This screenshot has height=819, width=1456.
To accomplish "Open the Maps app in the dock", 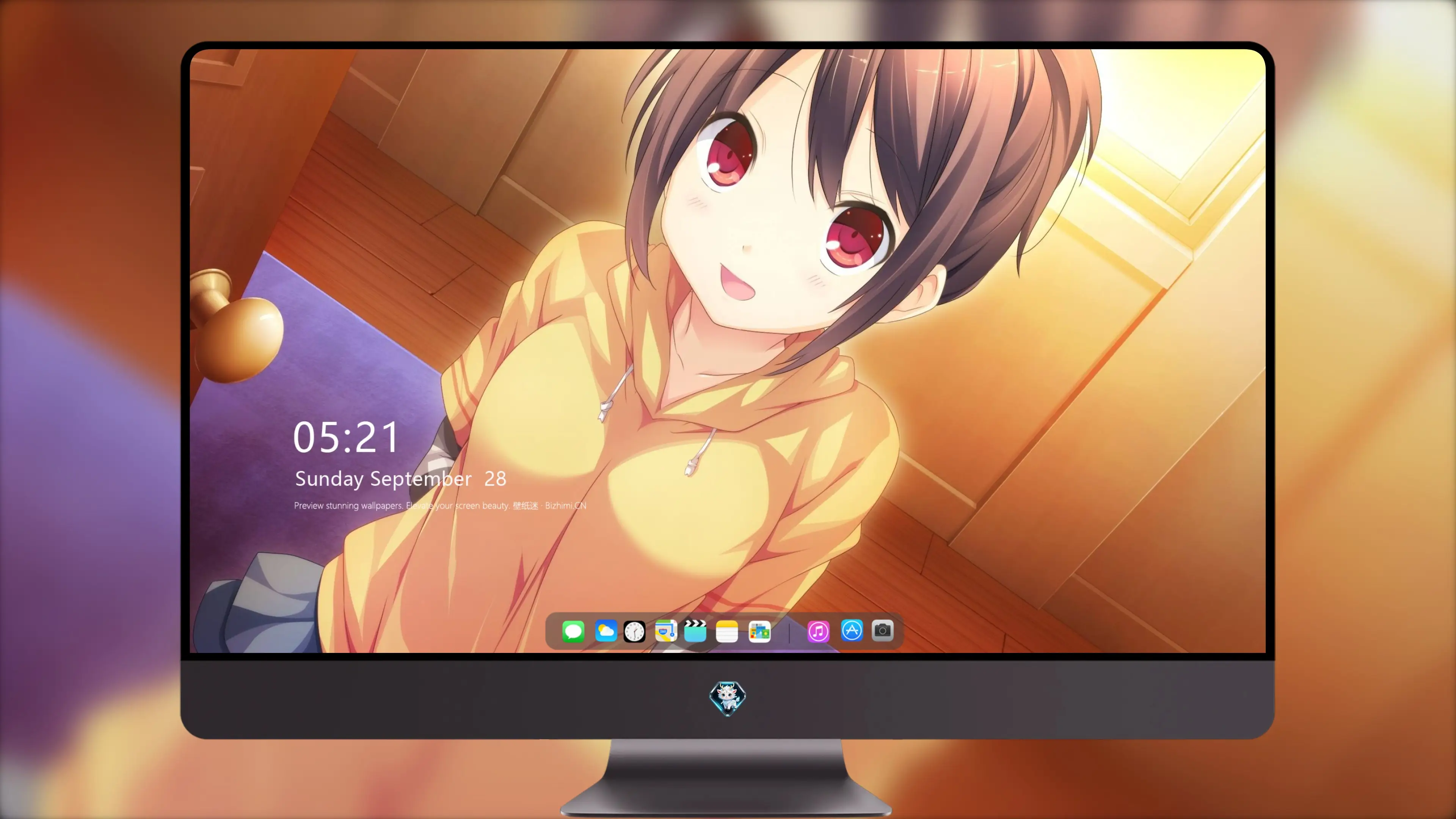I will (666, 631).
